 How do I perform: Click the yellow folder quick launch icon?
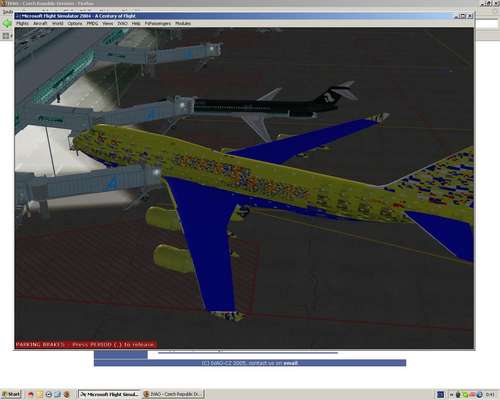tap(40, 395)
